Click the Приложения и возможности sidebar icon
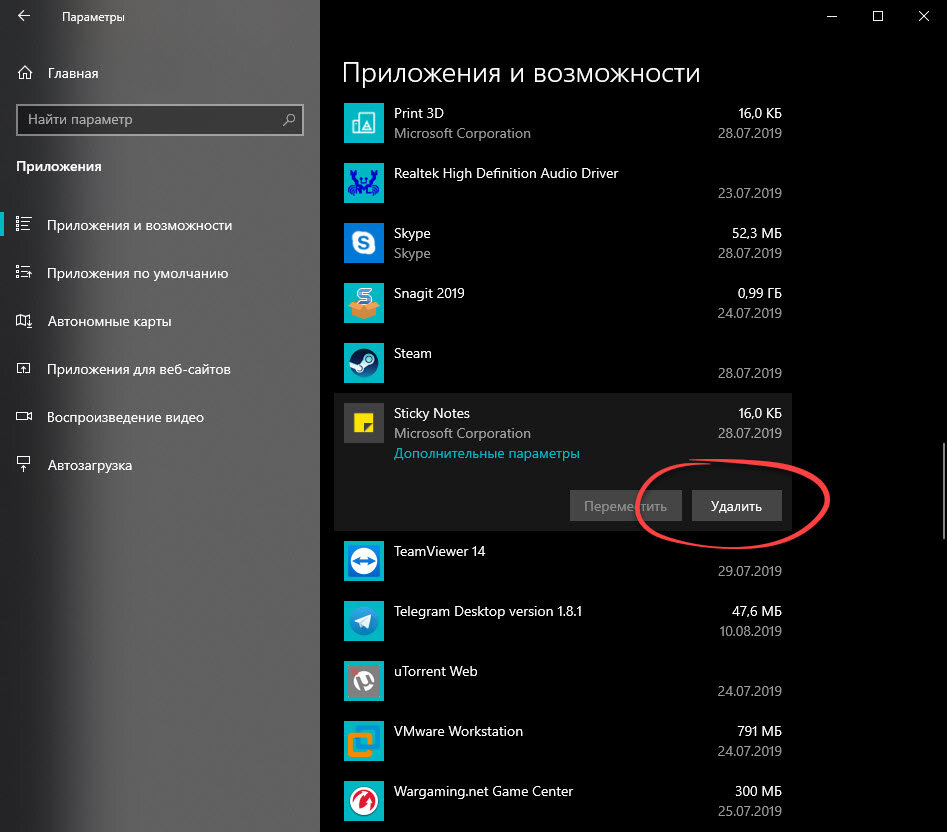Viewport: 947px width, 832px height. click(24, 224)
